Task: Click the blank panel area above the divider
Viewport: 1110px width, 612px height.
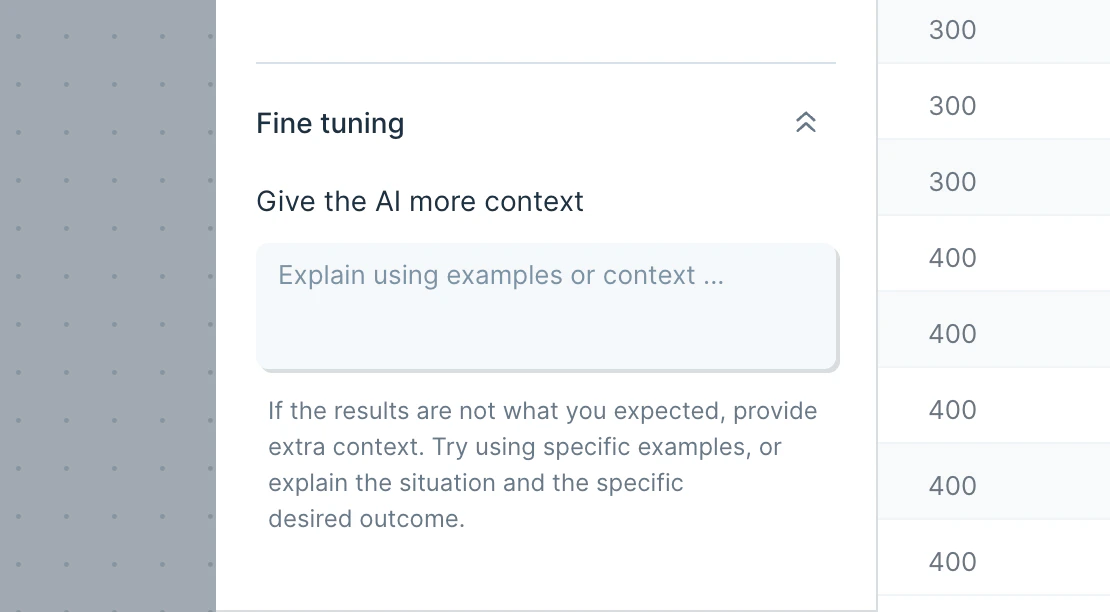Action: (x=546, y=28)
